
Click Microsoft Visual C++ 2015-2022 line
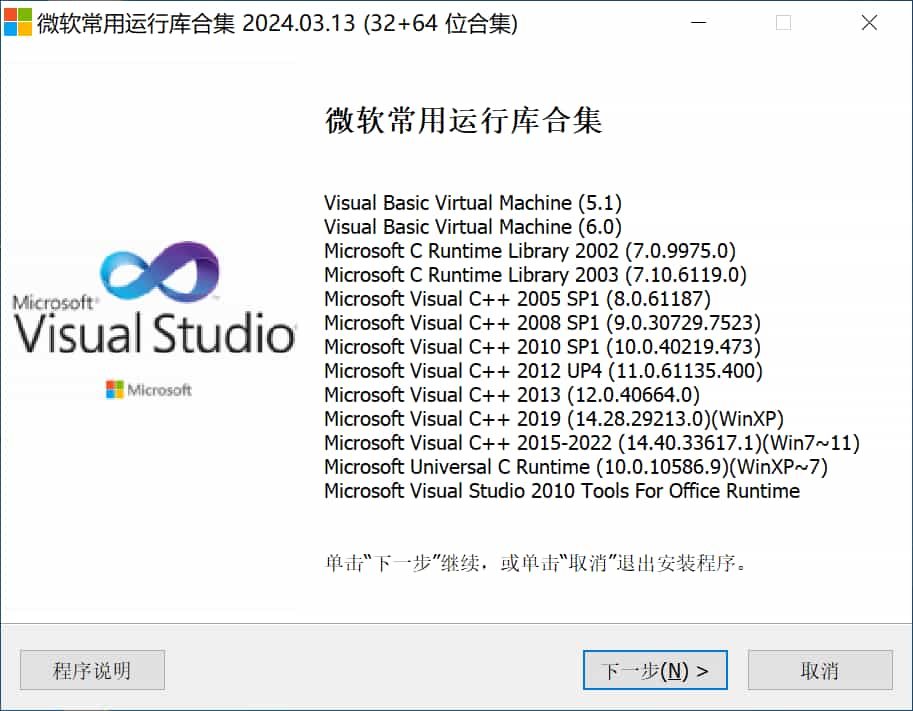[x=592, y=443]
